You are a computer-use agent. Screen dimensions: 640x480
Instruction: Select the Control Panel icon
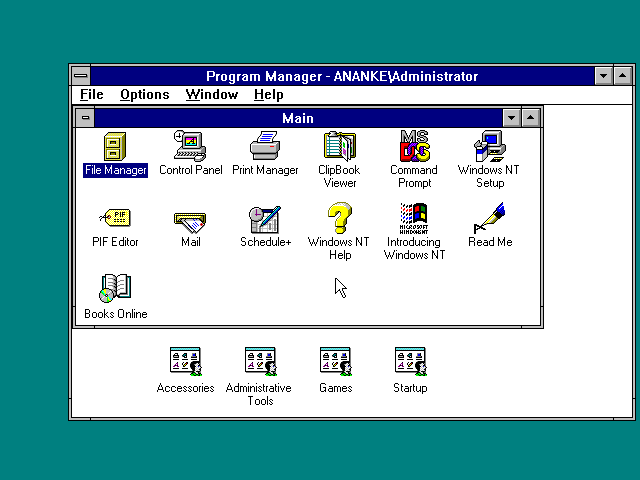coord(190,147)
